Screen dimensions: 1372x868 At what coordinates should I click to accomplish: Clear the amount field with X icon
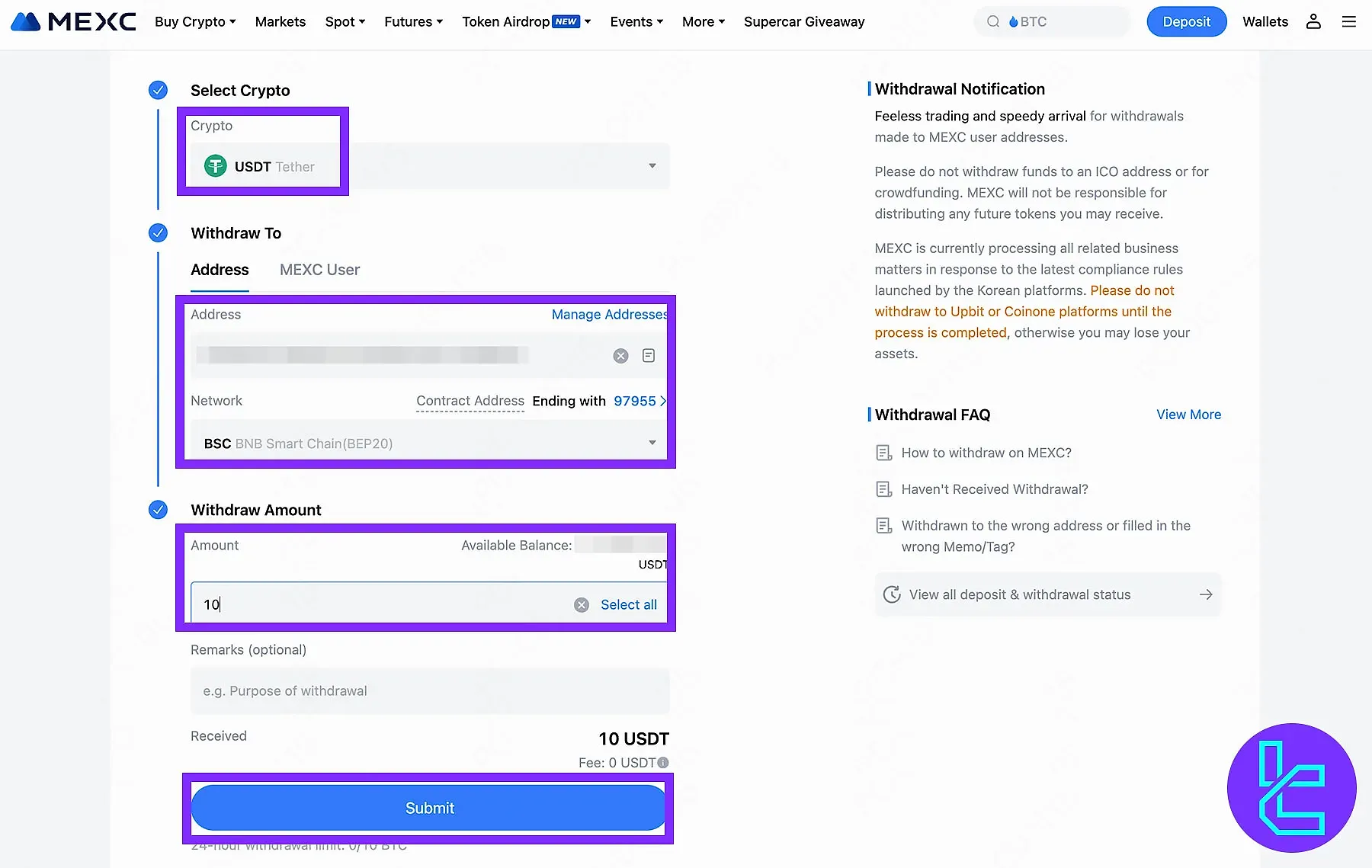click(582, 605)
